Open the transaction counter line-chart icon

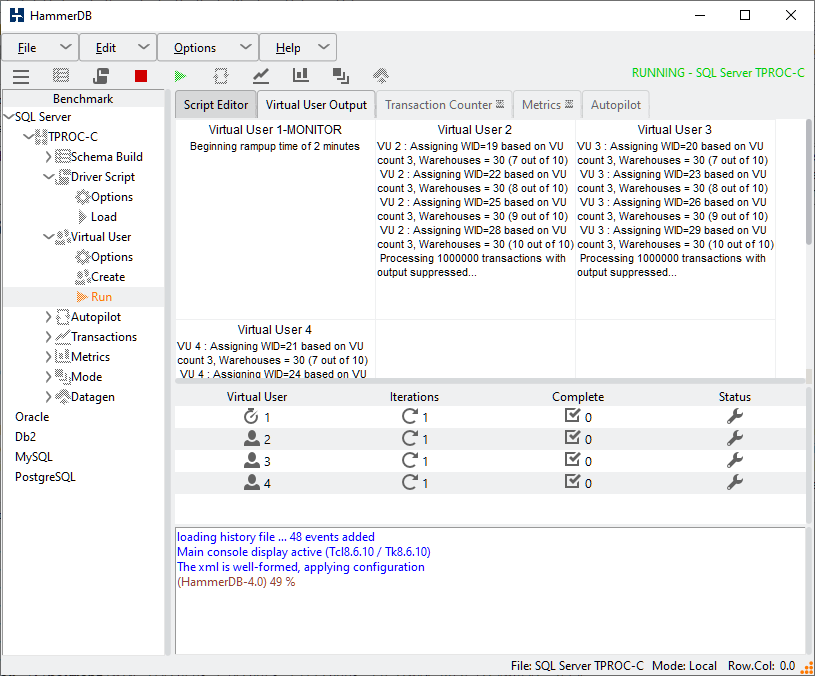260,76
